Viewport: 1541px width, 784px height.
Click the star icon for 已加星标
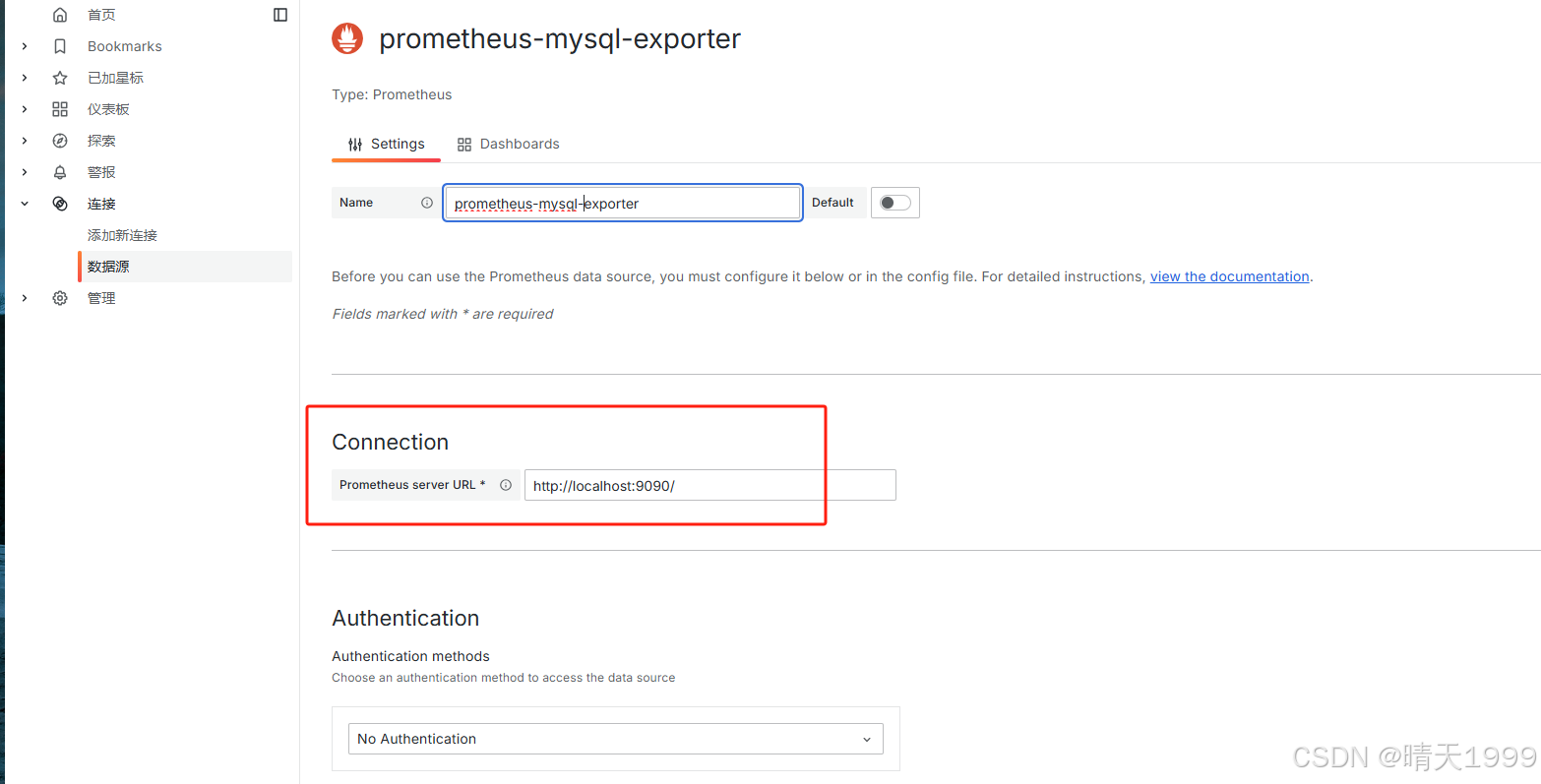[x=60, y=78]
